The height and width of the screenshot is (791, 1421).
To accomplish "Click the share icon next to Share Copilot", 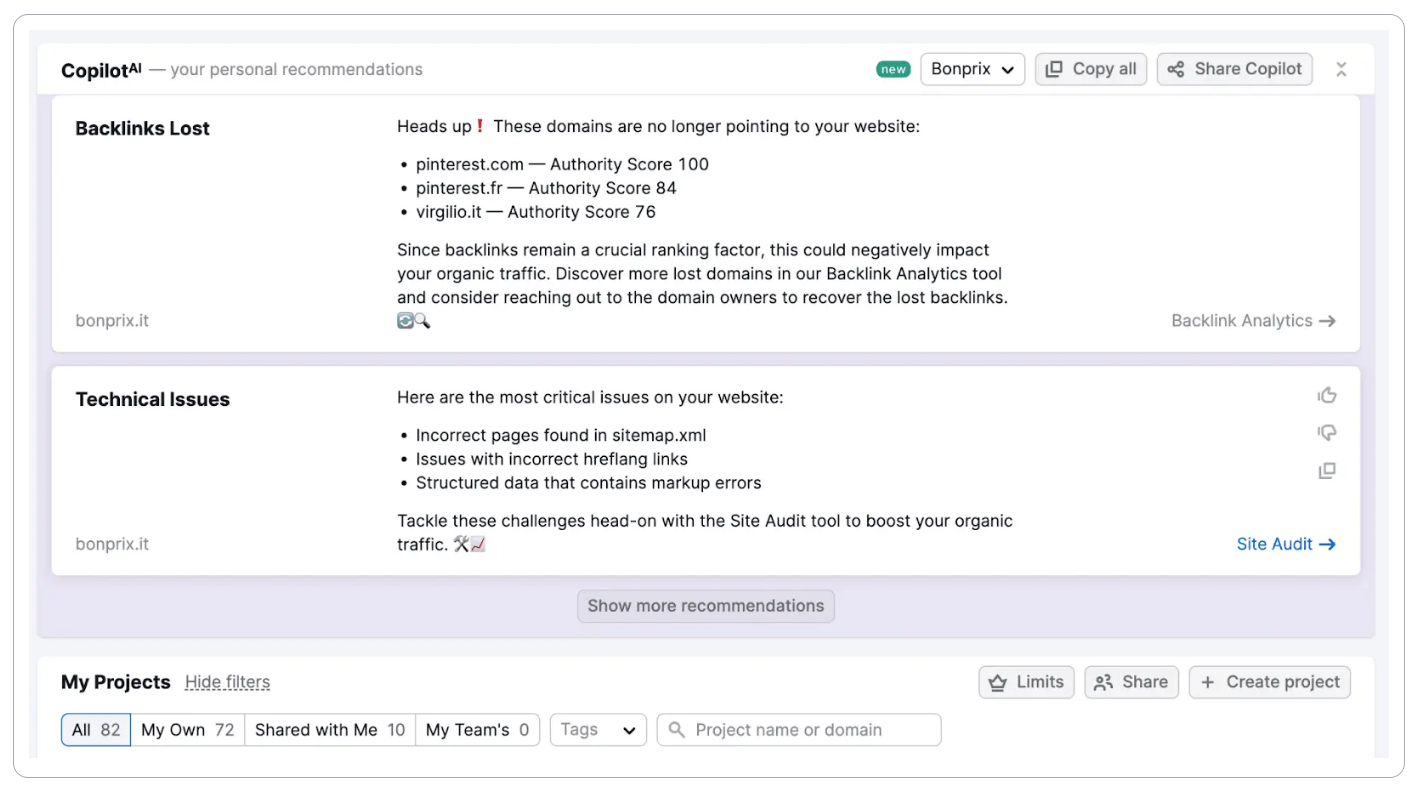I will click(x=1175, y=69).
